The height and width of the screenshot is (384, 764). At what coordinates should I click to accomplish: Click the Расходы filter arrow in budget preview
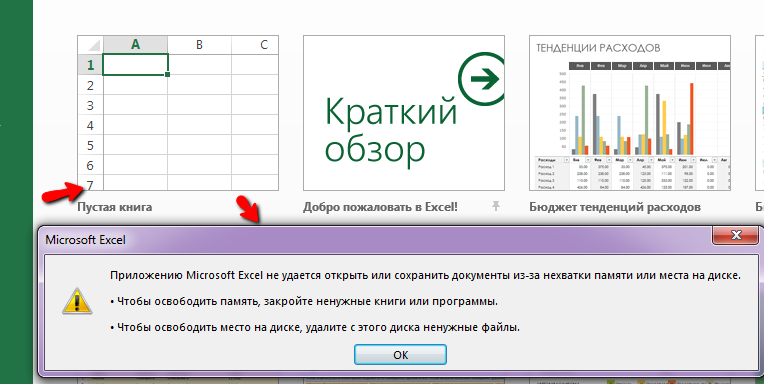566,160
